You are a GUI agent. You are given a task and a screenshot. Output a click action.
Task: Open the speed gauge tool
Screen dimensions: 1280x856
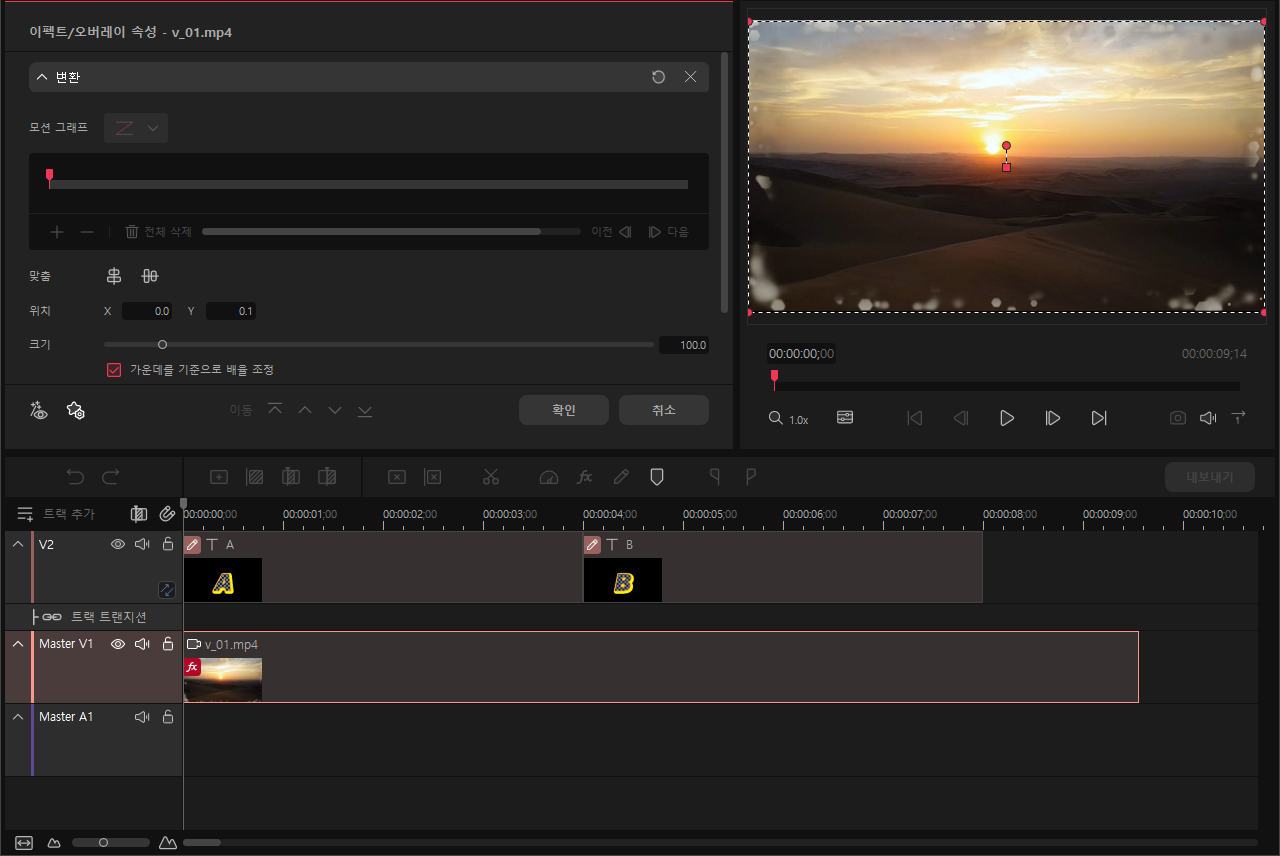548,477
